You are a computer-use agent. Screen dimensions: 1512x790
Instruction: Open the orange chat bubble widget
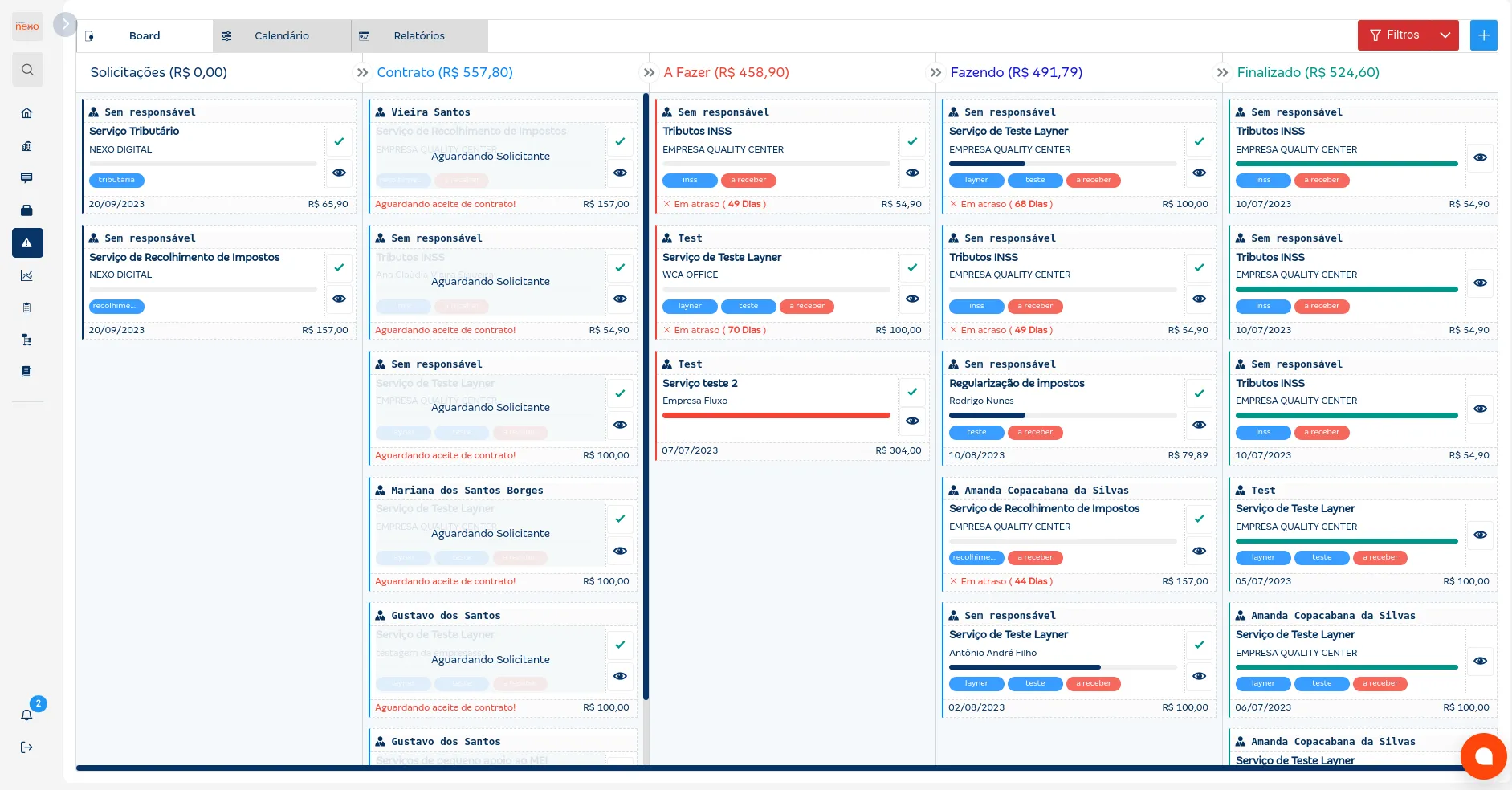click(1483, 756)
